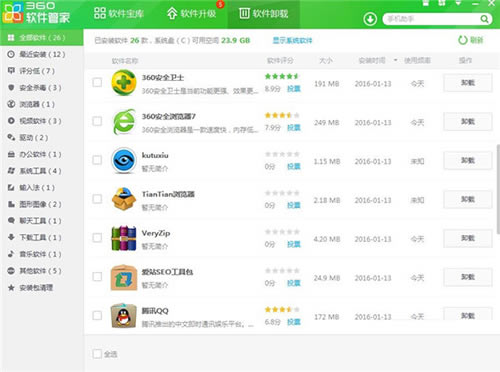Image resolution: width=500 pixels, height=372 pixels.
Task: Toggle 安装时间 sort arrow
Action: (395, 60)
